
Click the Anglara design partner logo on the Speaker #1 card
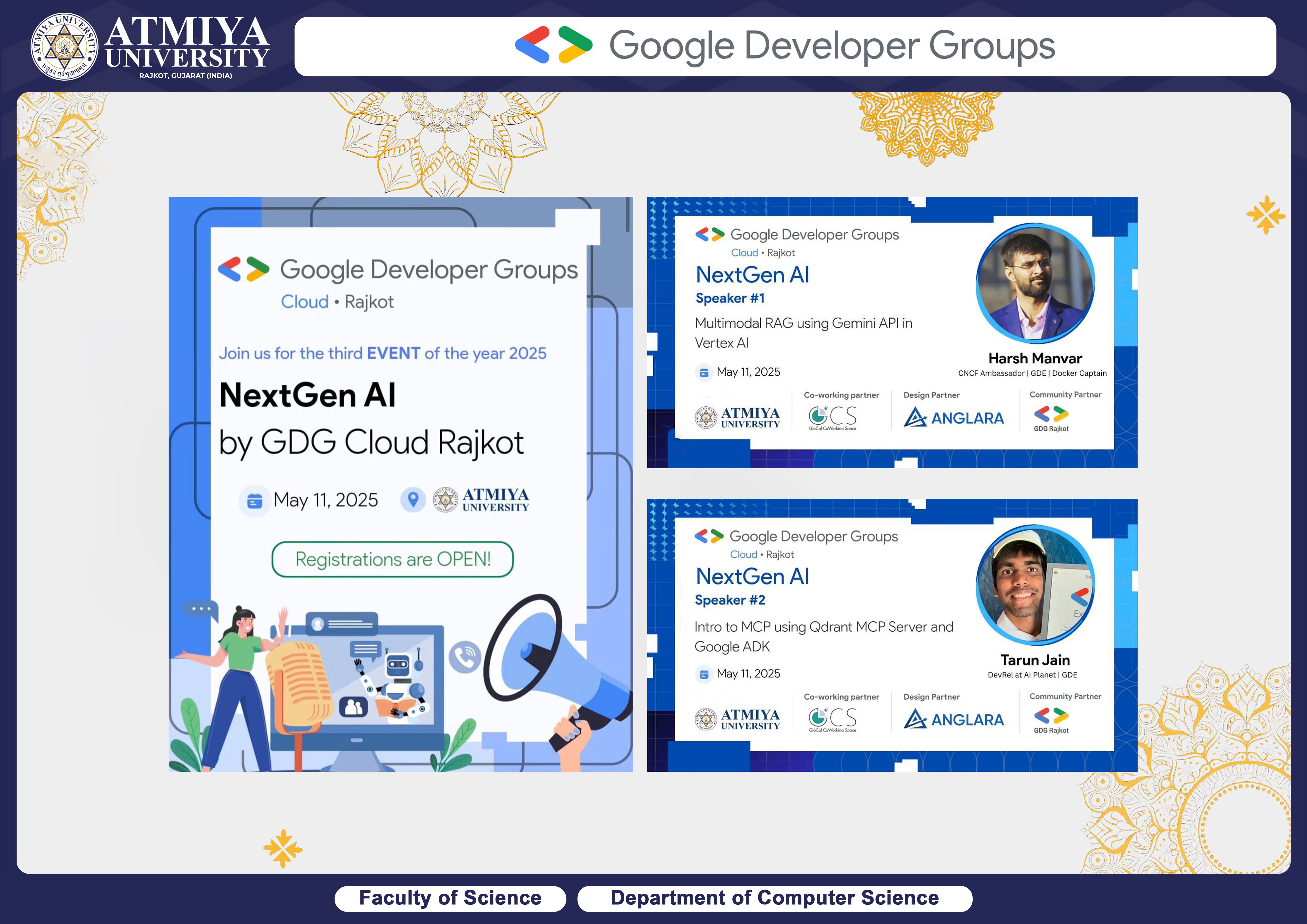coord(953,418)
